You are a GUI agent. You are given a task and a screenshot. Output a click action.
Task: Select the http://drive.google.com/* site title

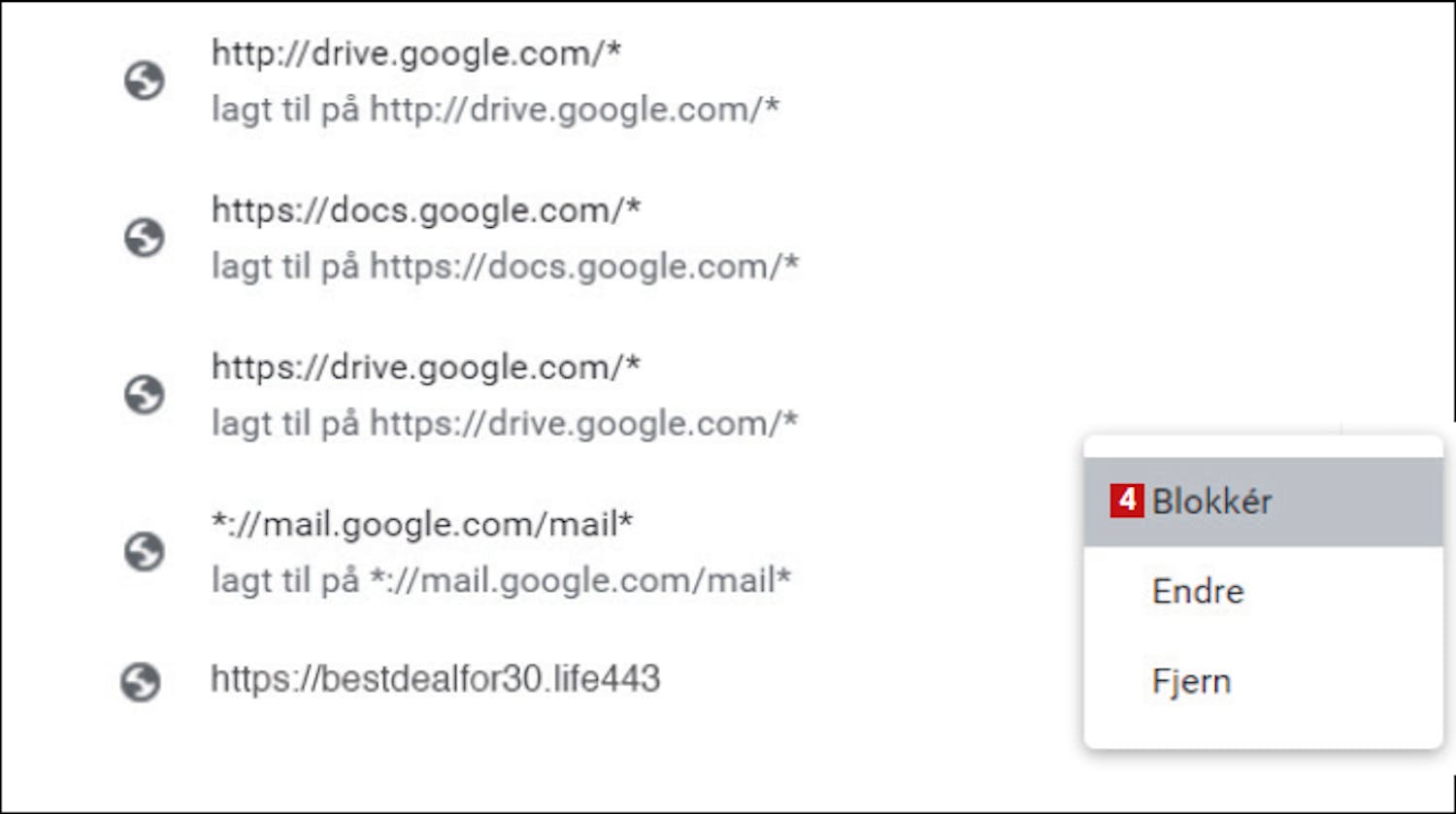(x=416, y=53)
